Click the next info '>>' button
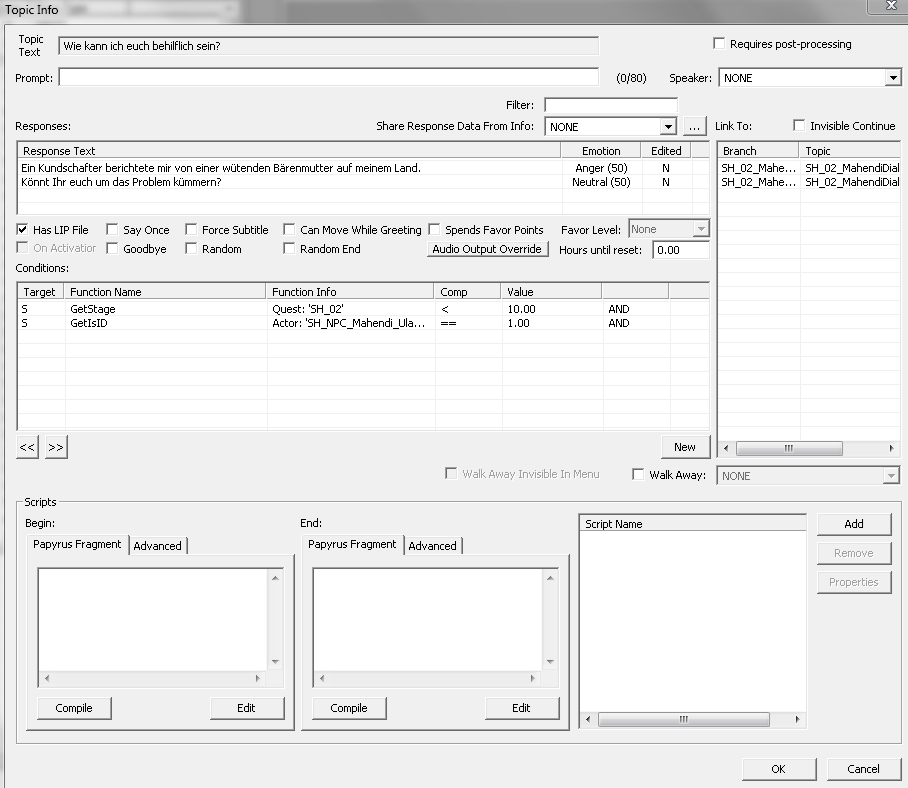The width and height of the screenshot is (908, 788). [x=56, y=448]
